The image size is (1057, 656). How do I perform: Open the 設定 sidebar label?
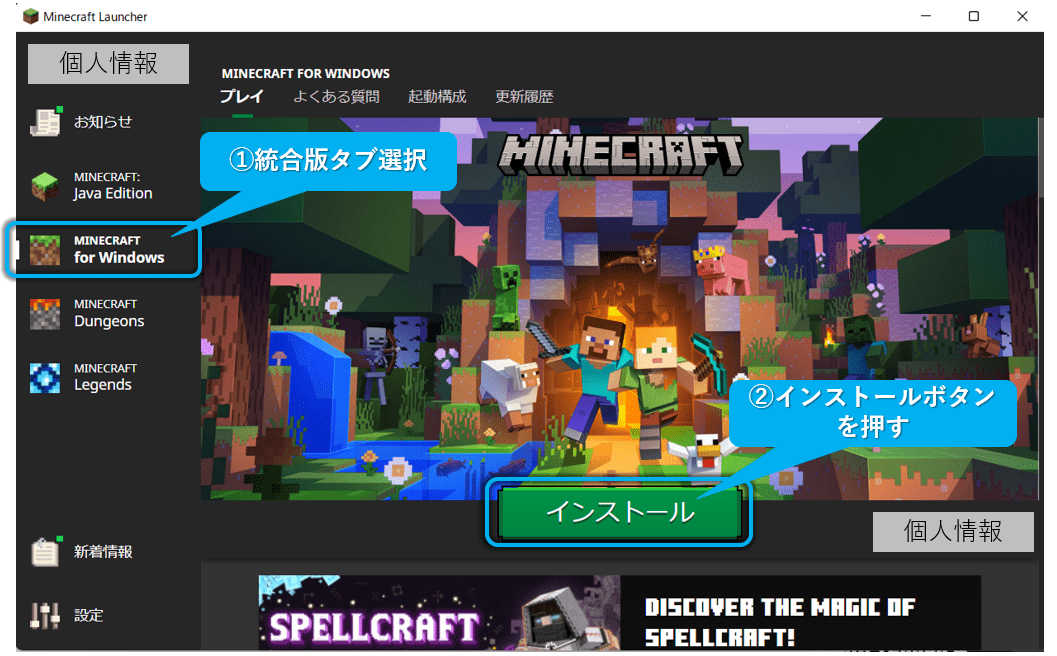pos(88,615)
